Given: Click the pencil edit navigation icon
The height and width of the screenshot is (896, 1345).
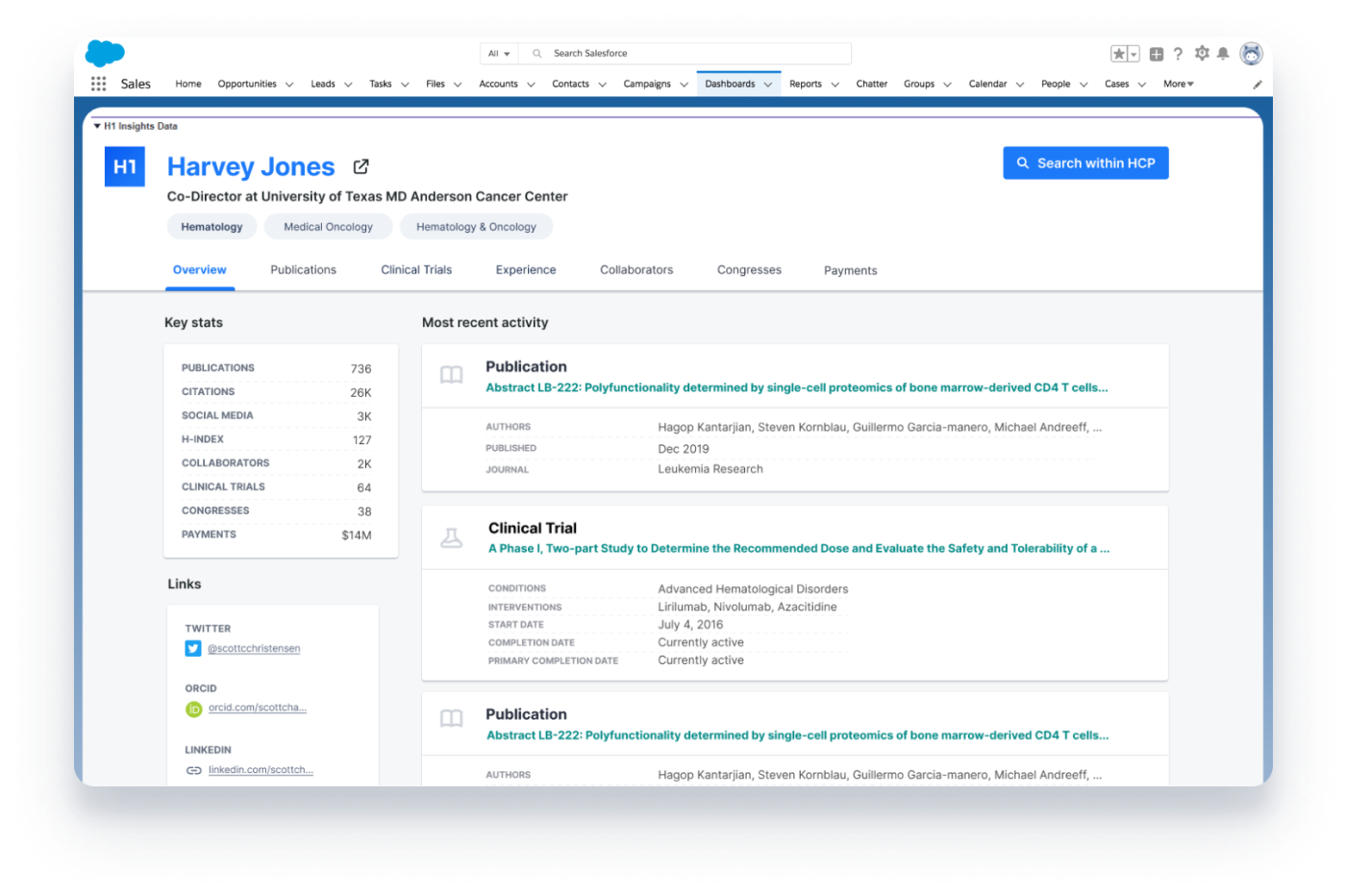Looking at the screenshot, I should tap(1257, 85).
